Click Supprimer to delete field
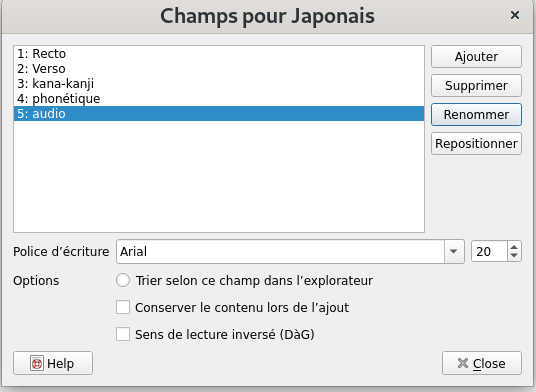 (477, 85)
